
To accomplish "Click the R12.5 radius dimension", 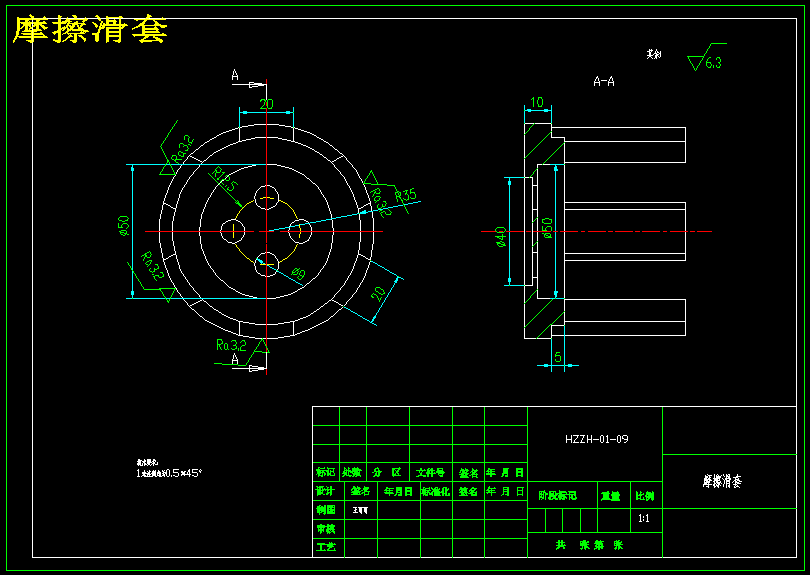I will pos(224,179).
